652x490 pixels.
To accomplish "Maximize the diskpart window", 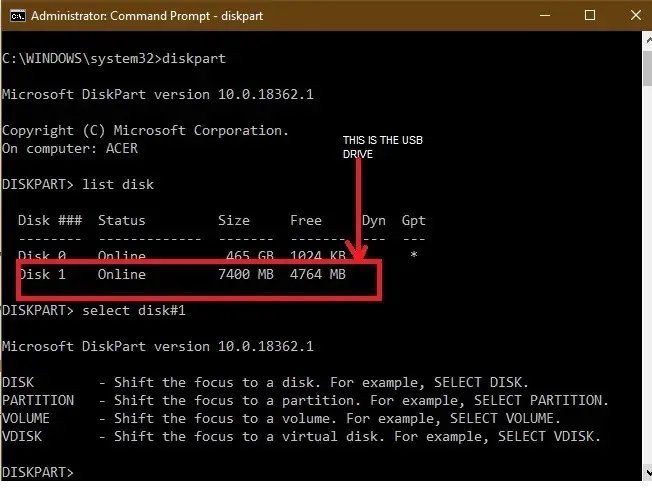I will (x=590, y=15).
